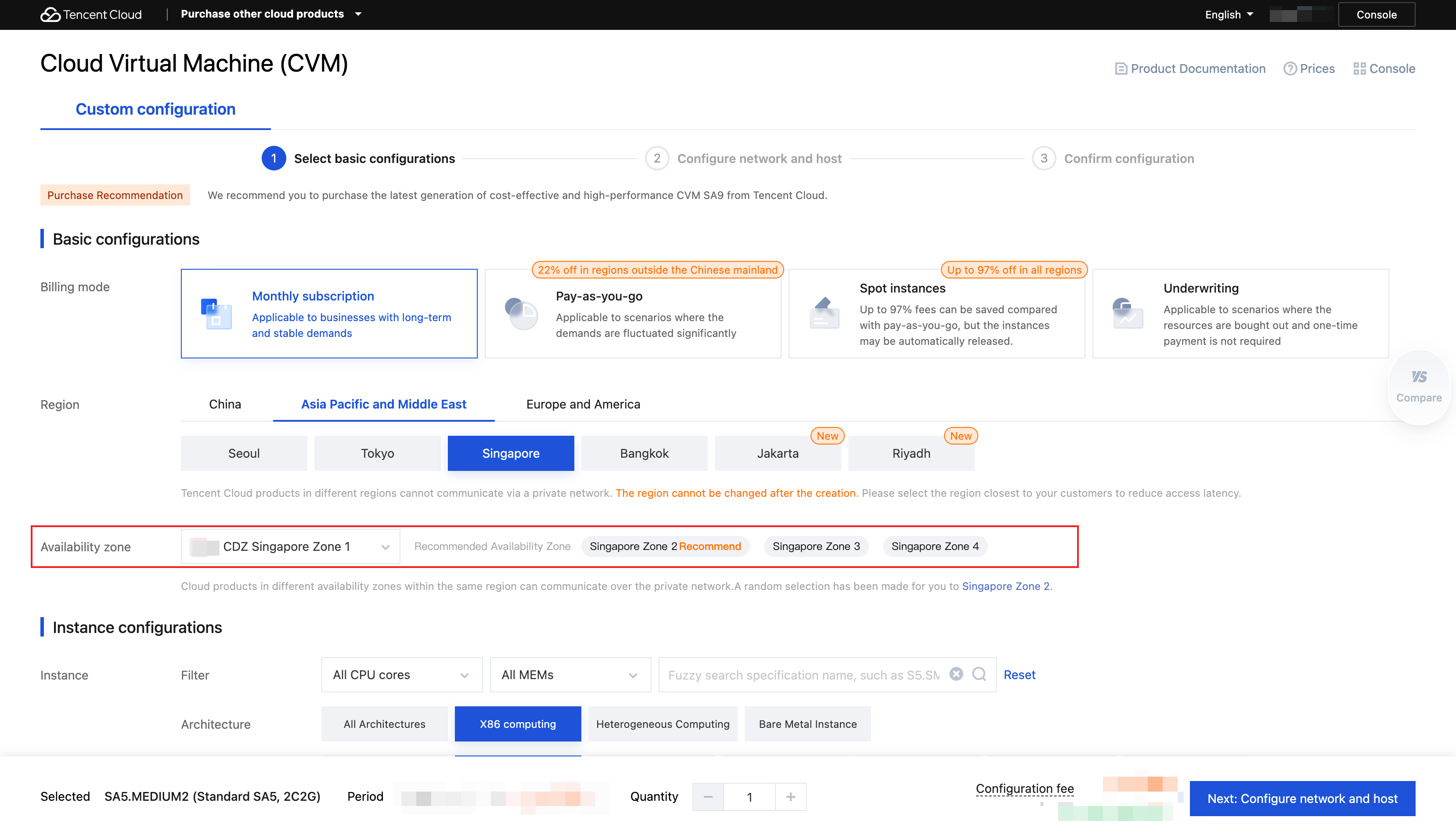This screenshot has height=839, width=1456.
Task: Select Tokyo region option
Action: 377,453
